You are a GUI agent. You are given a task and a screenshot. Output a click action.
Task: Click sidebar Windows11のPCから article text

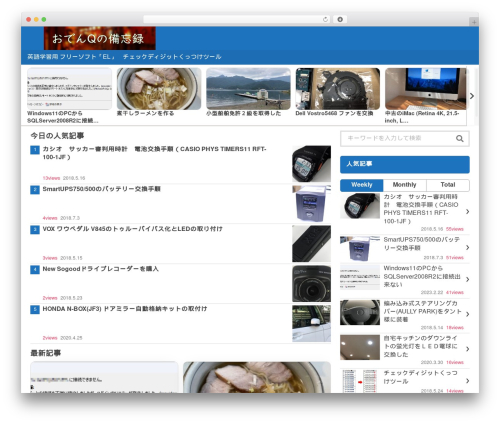422,276
